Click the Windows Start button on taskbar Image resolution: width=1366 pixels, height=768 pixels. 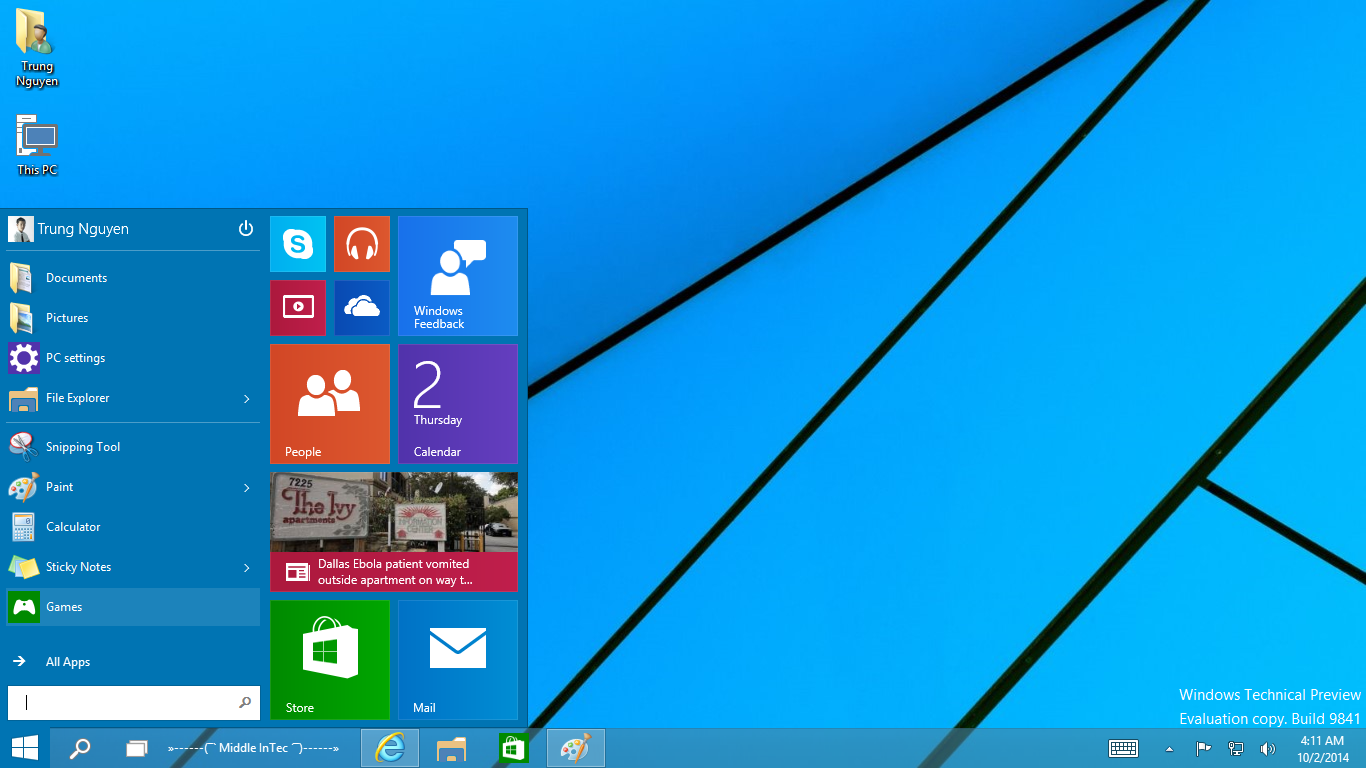point(25,748)
